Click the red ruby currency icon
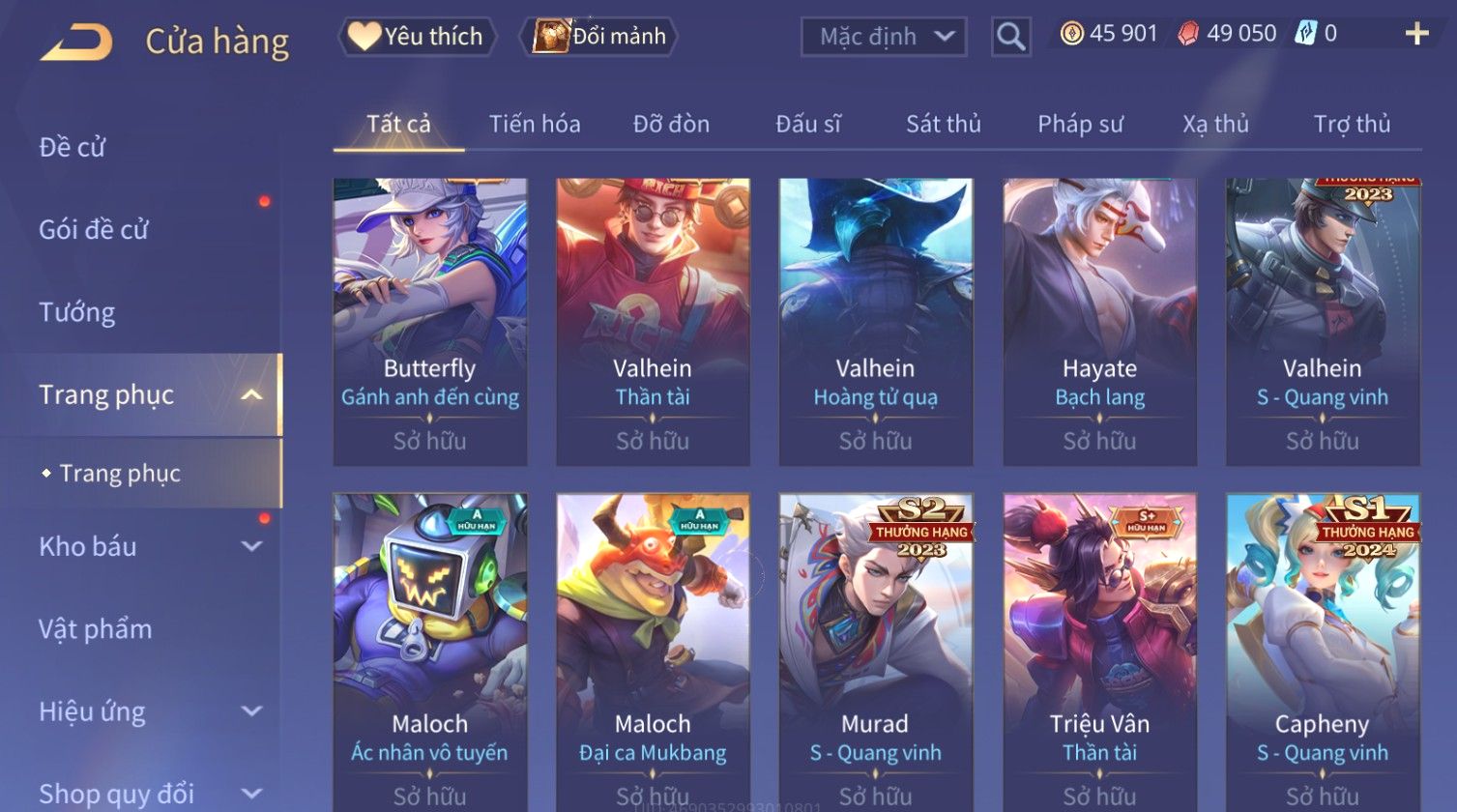The width and height of the screenshot is (1457, 812). [1189, 34]
